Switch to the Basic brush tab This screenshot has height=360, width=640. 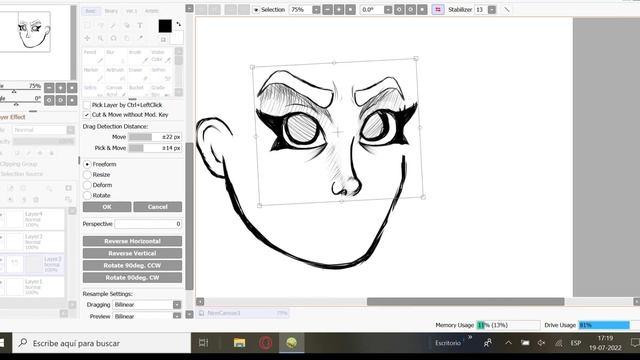click(x=91, y=11)
